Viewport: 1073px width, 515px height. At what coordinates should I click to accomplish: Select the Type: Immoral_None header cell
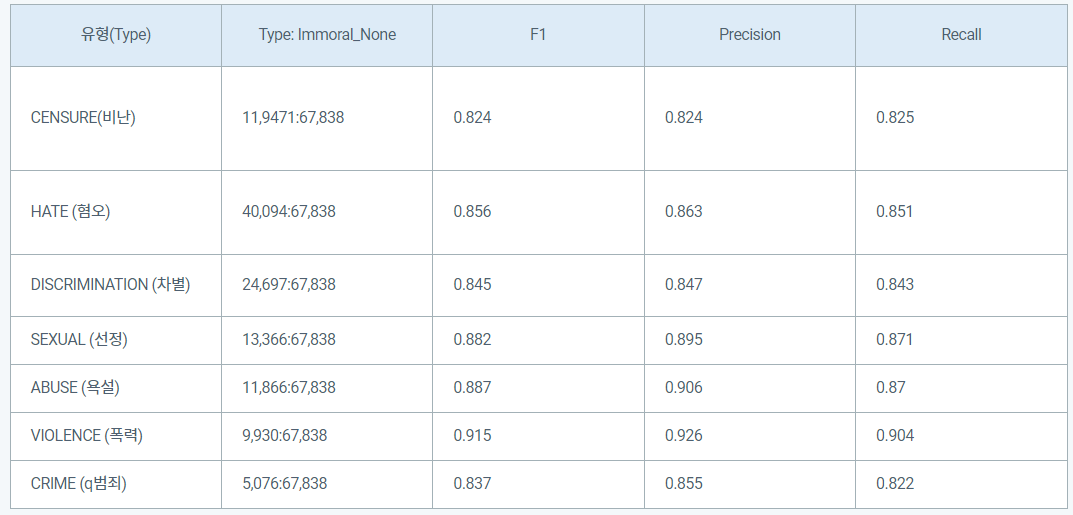[x=327, y=35]
